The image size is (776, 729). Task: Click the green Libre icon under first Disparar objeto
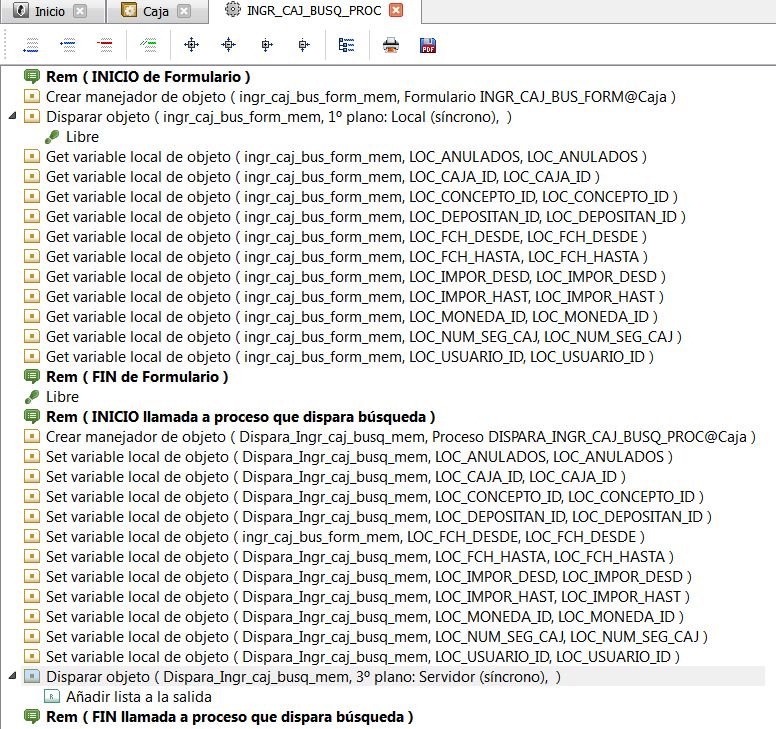click(52, 137)
